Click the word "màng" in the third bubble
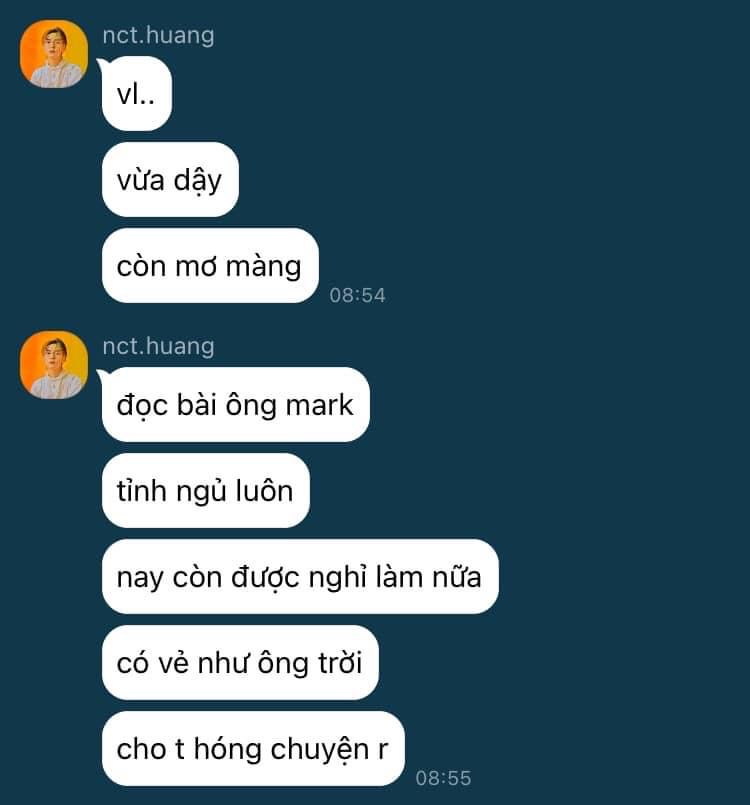Viewport: 750px width, 805px height. pyautogui.click(x=263, y=267)
